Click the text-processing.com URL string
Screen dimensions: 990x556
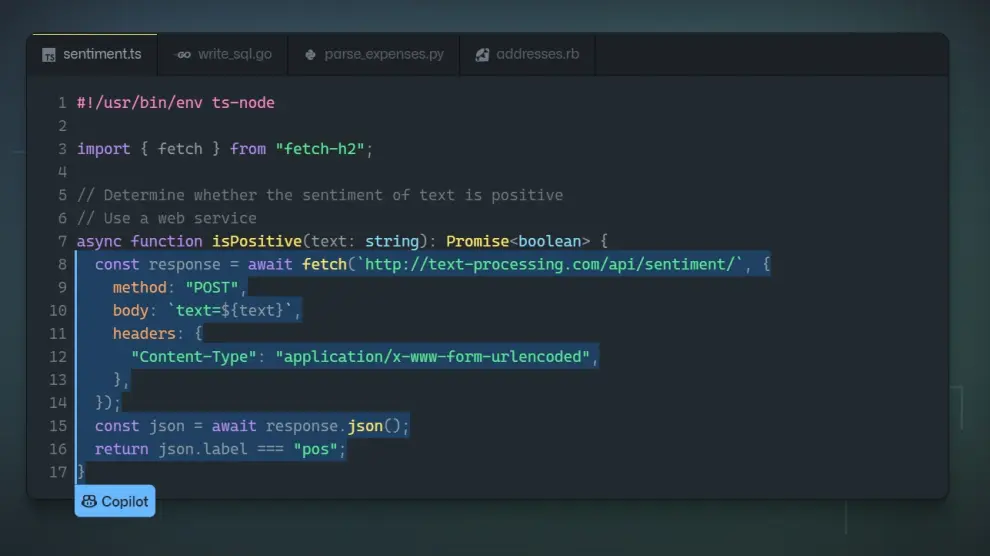click(547, 264)
